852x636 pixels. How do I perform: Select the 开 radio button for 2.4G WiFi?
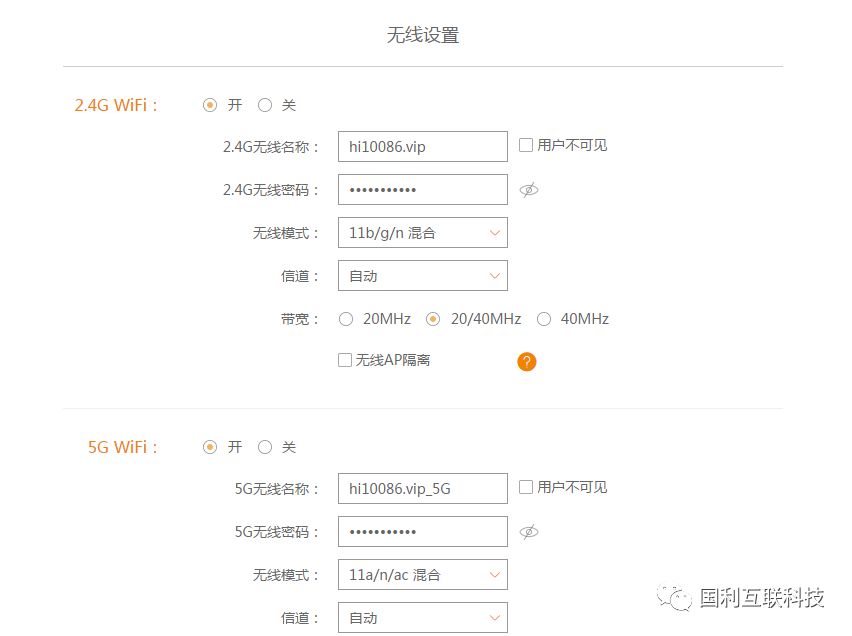click(210, 104)
